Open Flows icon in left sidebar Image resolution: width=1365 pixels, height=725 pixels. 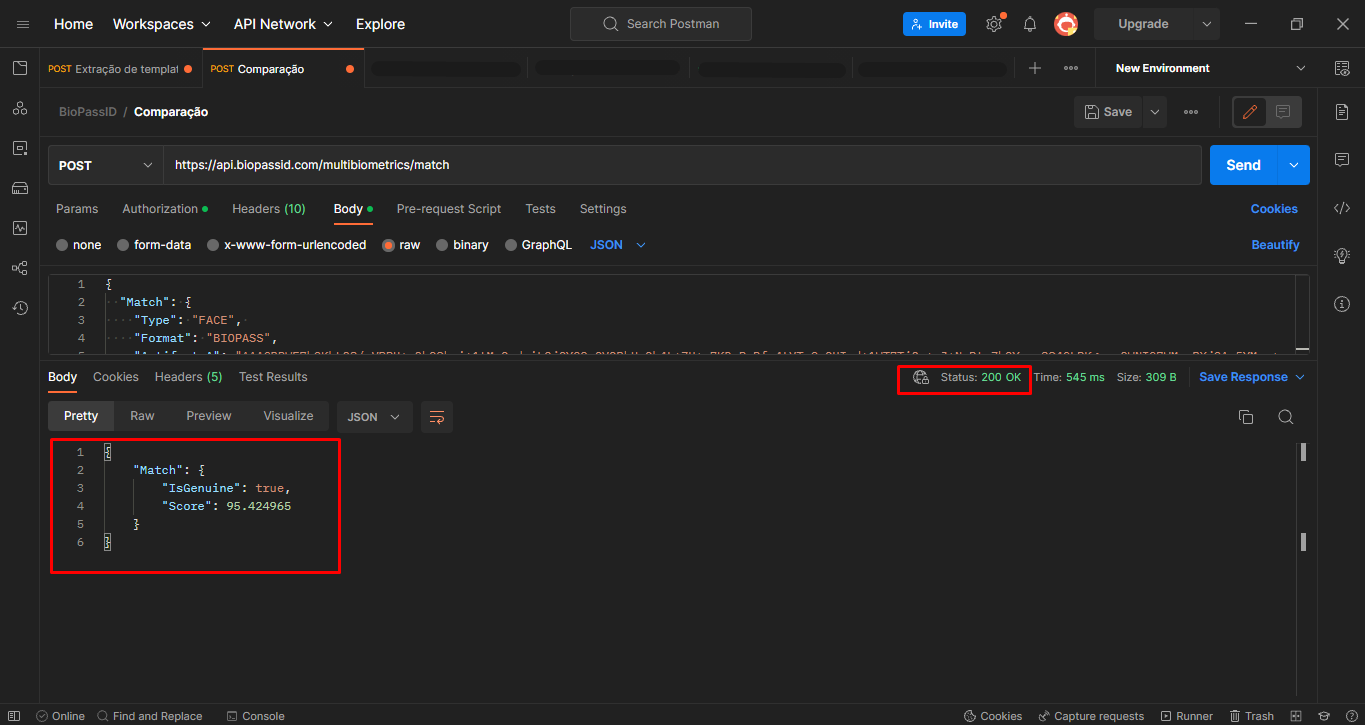(20, 268)
